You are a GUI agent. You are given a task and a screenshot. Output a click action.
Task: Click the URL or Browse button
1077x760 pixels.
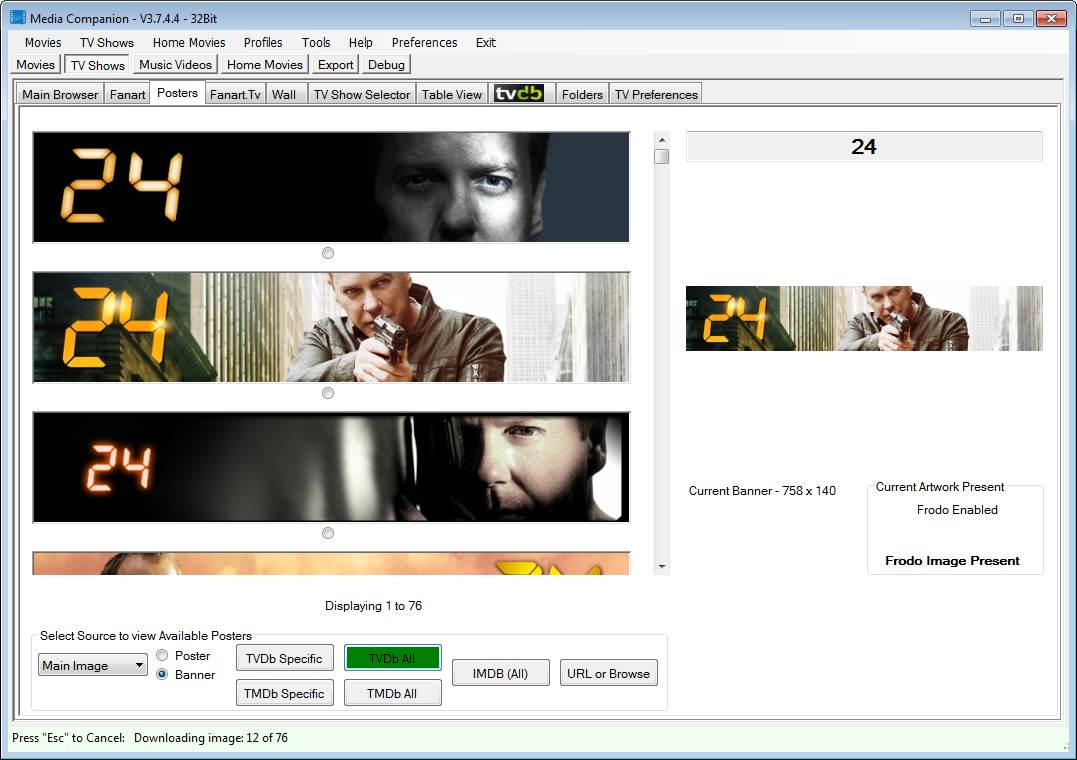(x=609, y=673)
